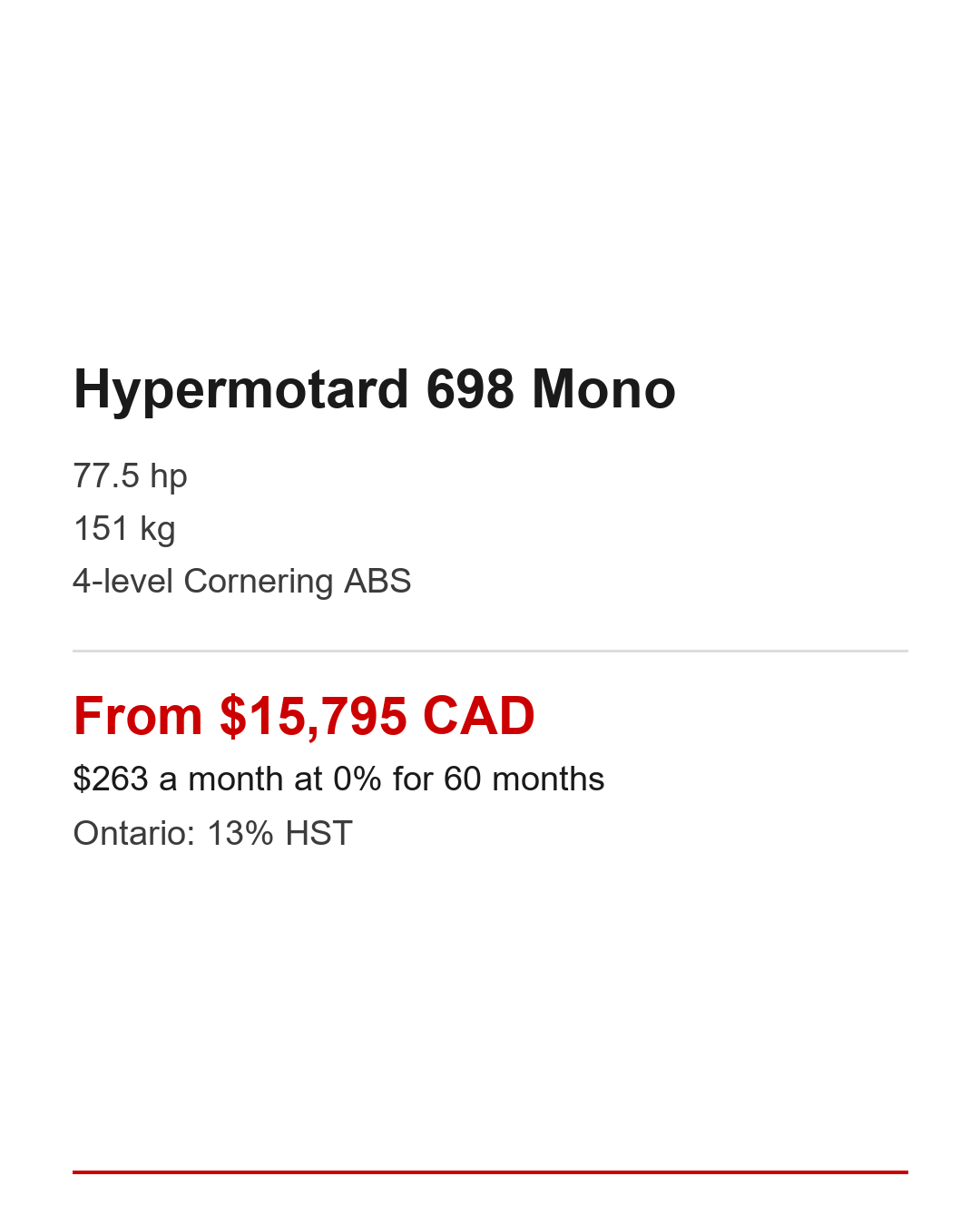Viewport: 980px width, 1225px height.
Task: Click the word Mono in the title
Action: point(603,390)
